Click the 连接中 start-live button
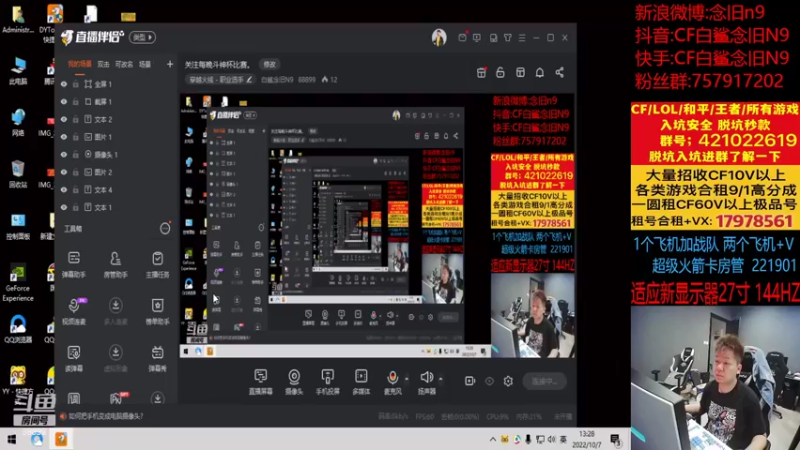The height and width of the screenshot is (450, 800). click(x=544, y=381)
